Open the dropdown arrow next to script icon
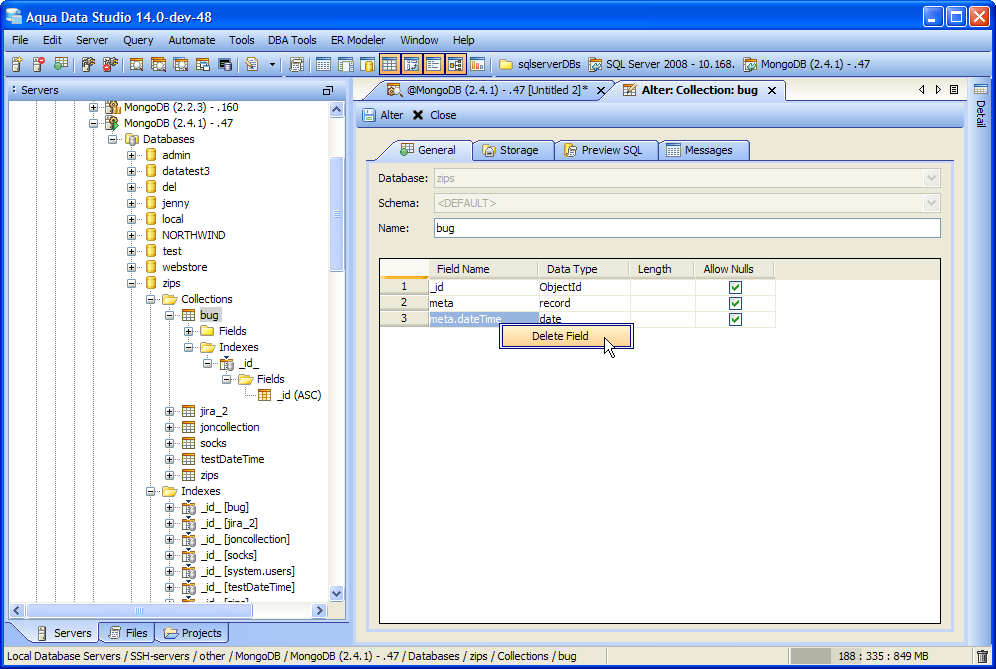 273,64
